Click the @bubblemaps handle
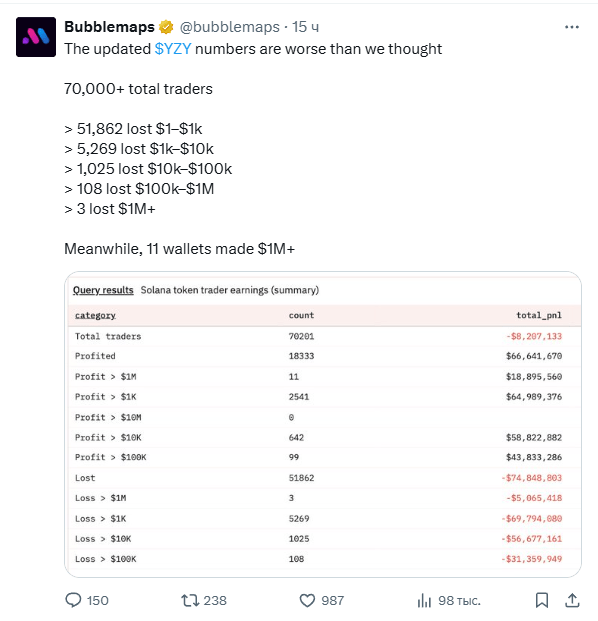The height and width of the screenshot is (621, 598). pyautogui.click(x=230, y=27)
